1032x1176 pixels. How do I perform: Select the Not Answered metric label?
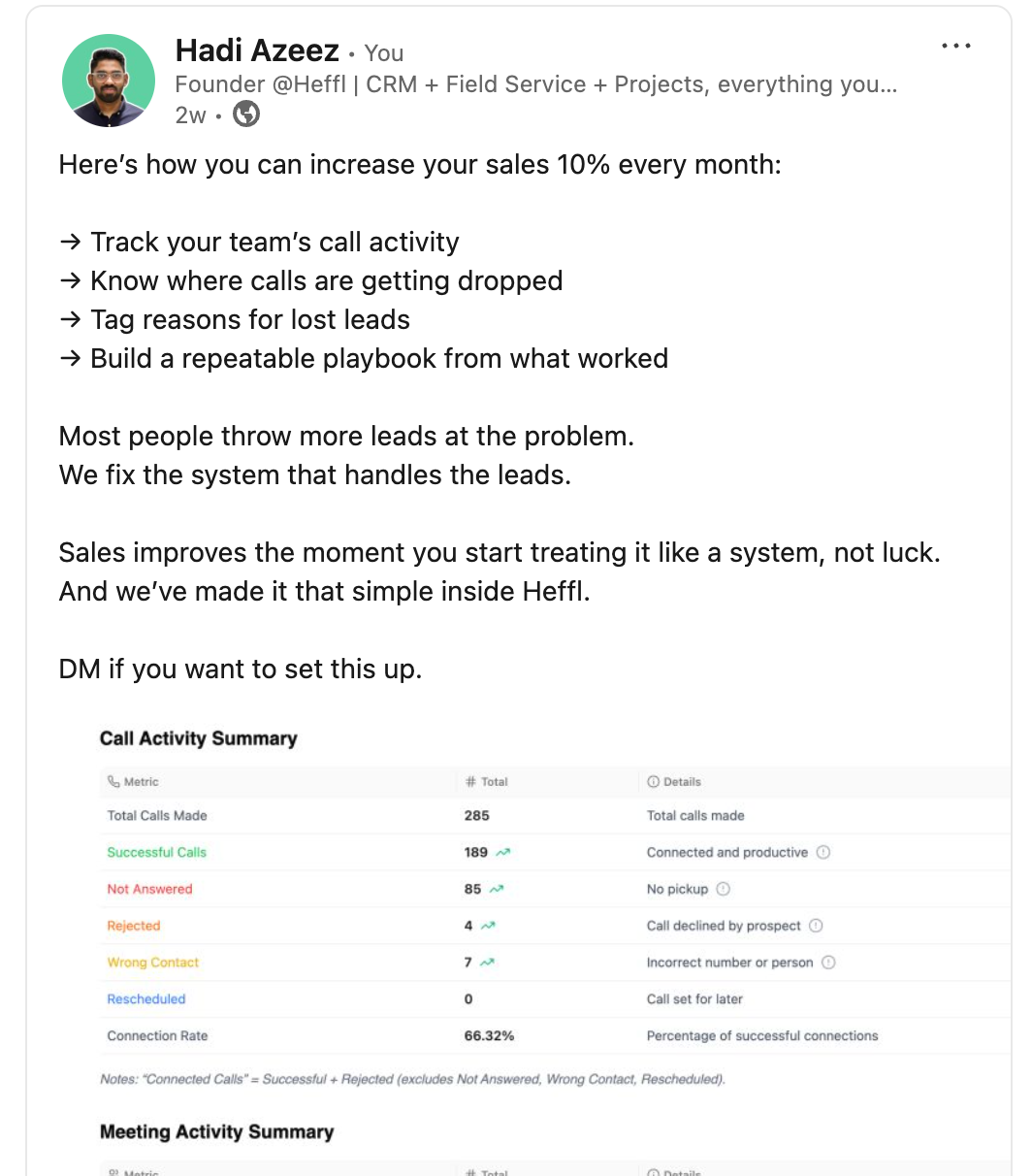(x=150, y=889)
